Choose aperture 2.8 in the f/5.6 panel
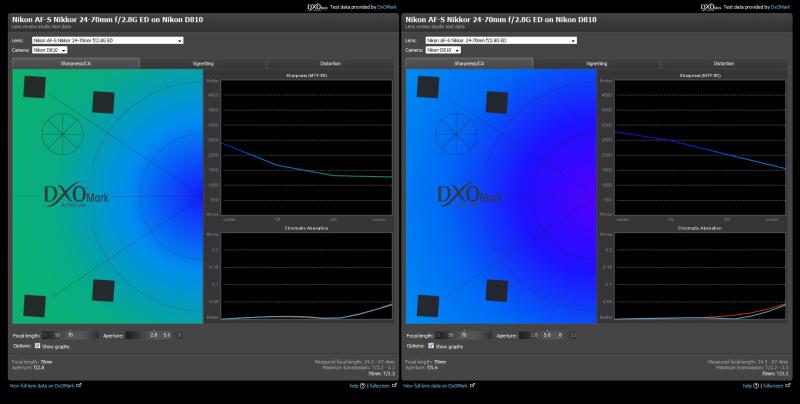The width and height of the screenshot is (800, 404). (x=534, y=335)
